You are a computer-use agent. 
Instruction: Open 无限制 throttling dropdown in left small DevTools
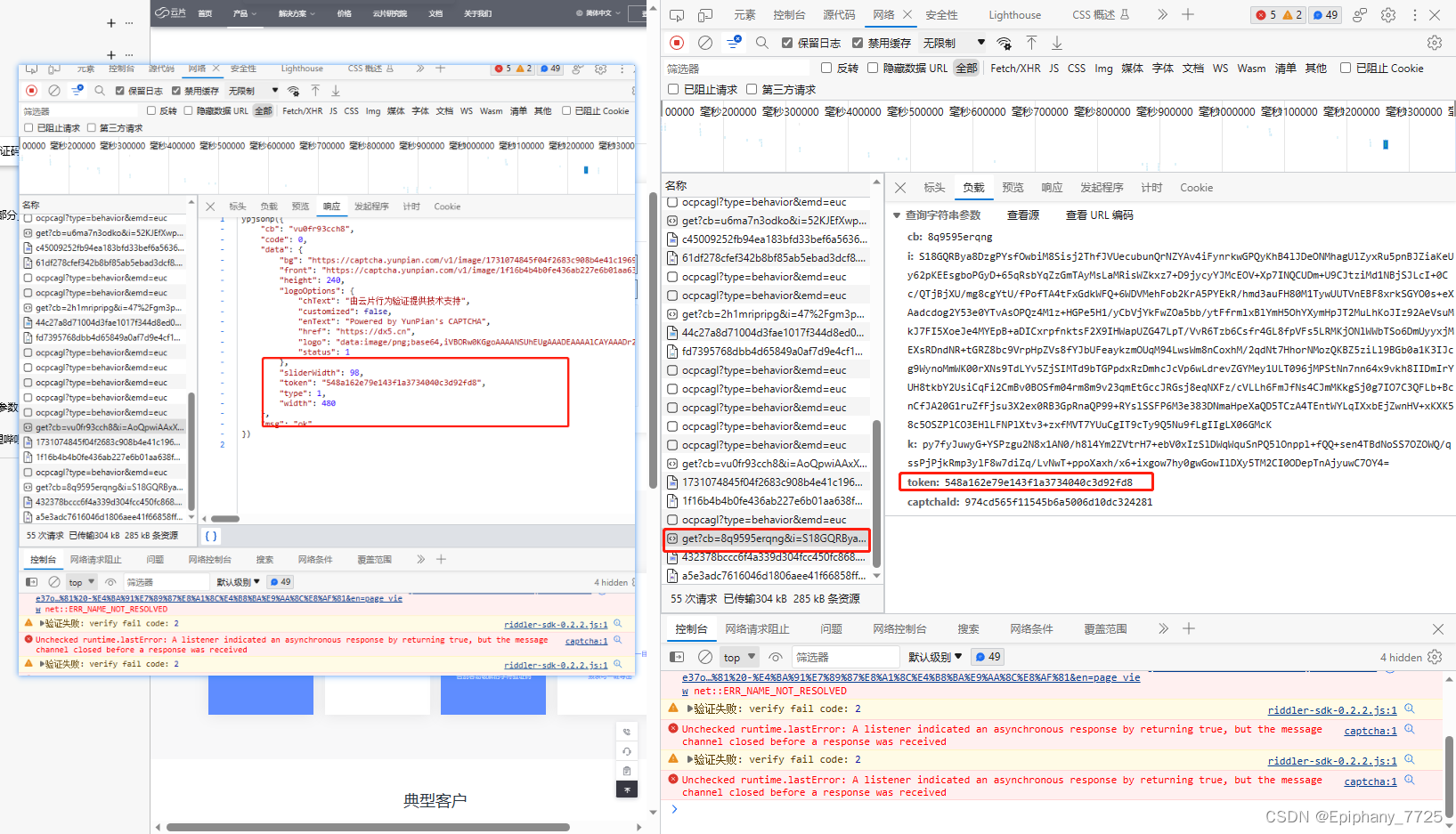click(253, 91)
